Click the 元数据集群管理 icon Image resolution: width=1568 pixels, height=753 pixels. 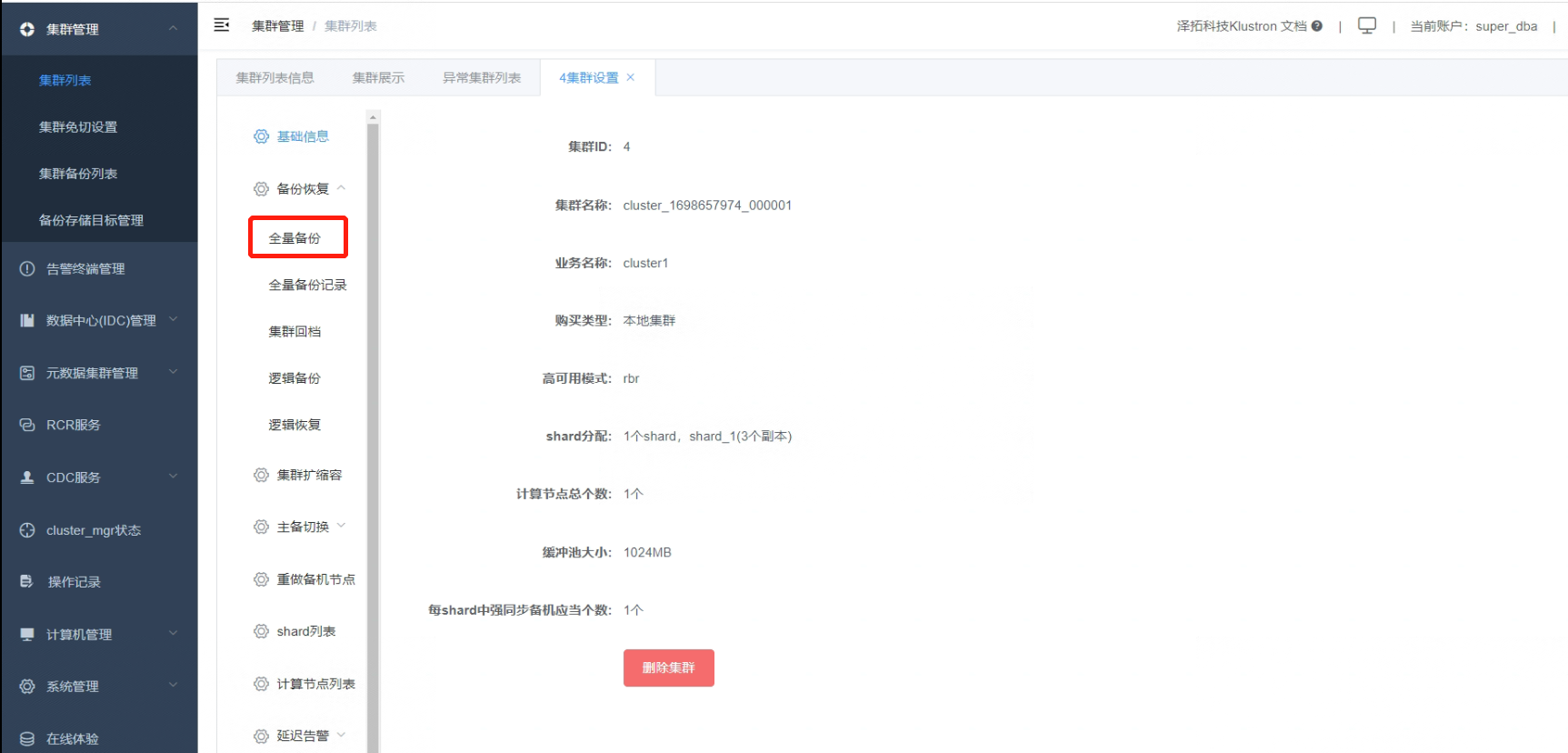(x=27, y=373)
